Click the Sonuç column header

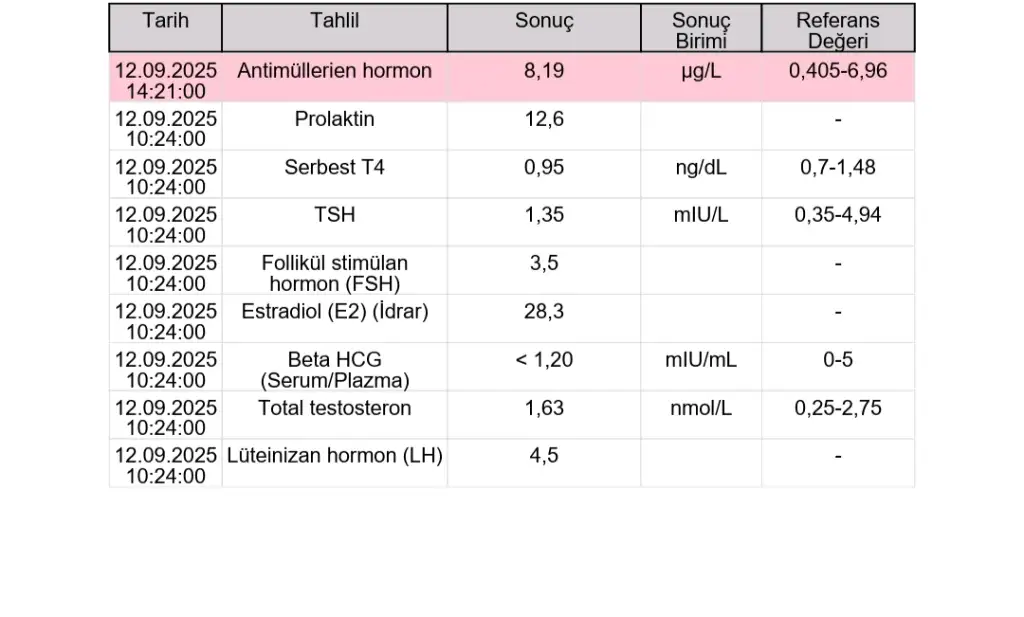tap(544, 21)
